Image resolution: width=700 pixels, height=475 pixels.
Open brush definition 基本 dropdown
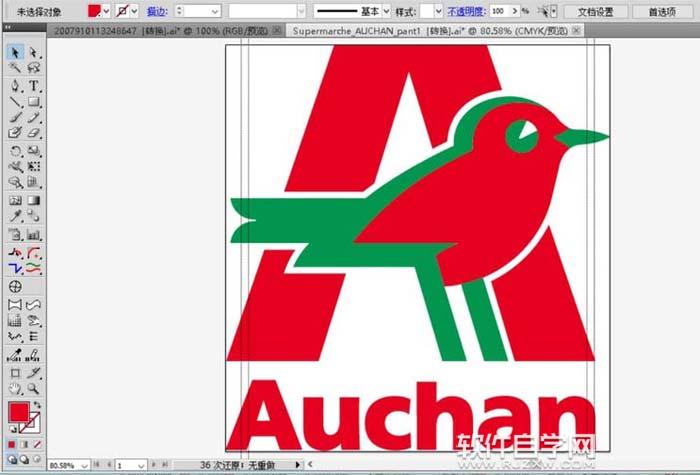[x=387, y=11]
